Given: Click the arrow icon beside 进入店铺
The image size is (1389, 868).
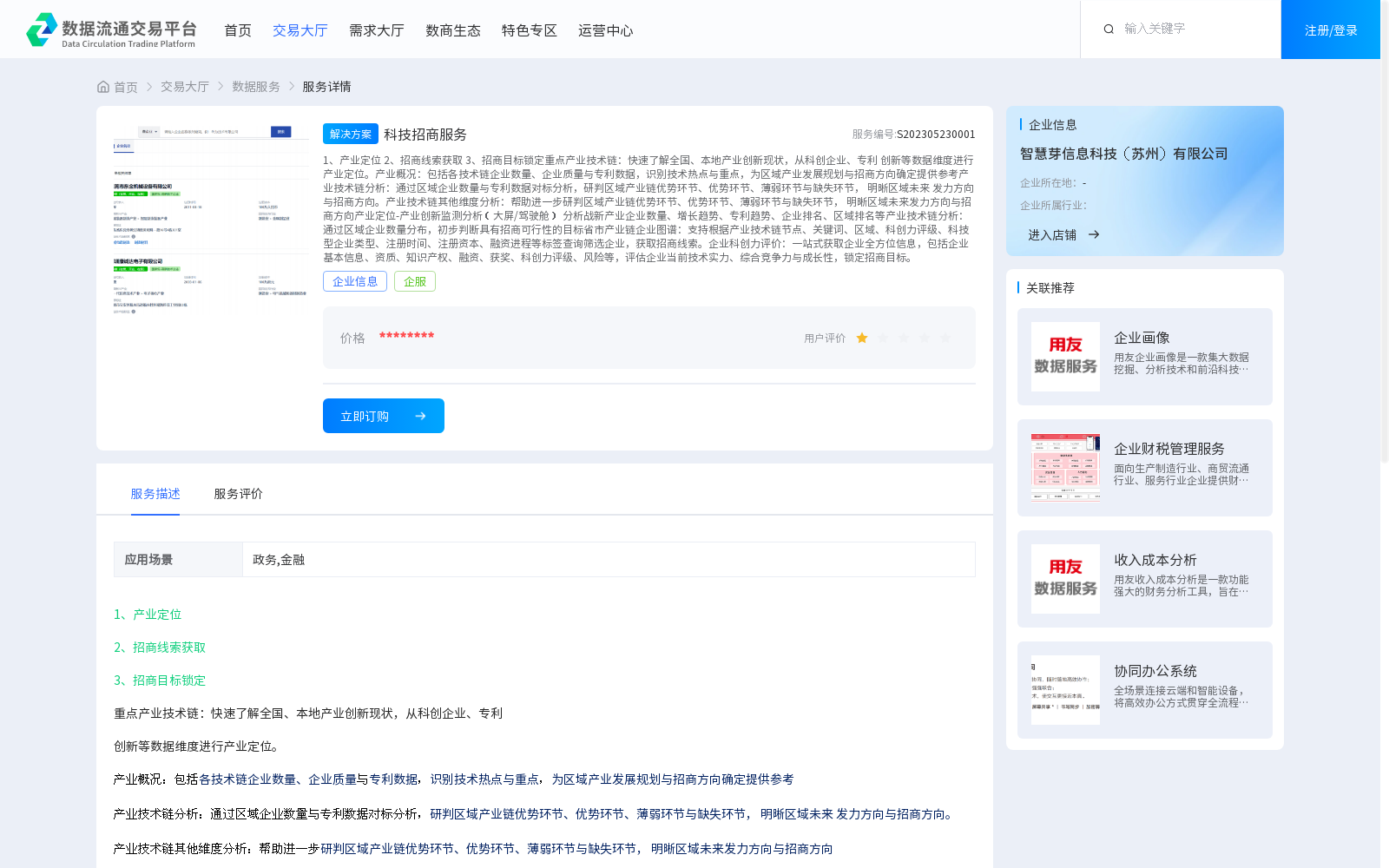Looking at the screenshot, I should click(1094, 234).
